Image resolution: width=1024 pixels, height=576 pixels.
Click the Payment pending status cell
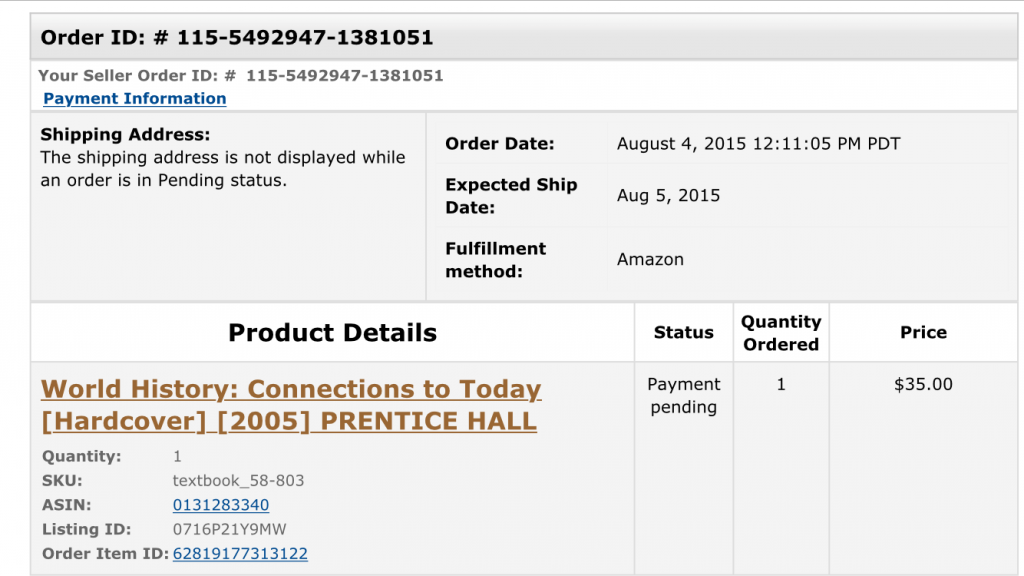(x=683, y=395)
